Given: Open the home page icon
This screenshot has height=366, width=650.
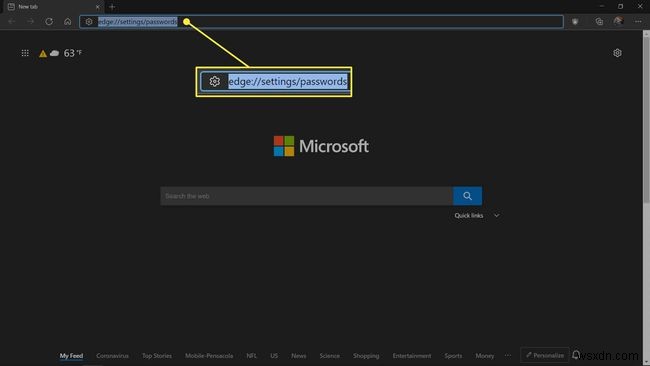Looking at the screenshot, I should click(x=68, y=21).
